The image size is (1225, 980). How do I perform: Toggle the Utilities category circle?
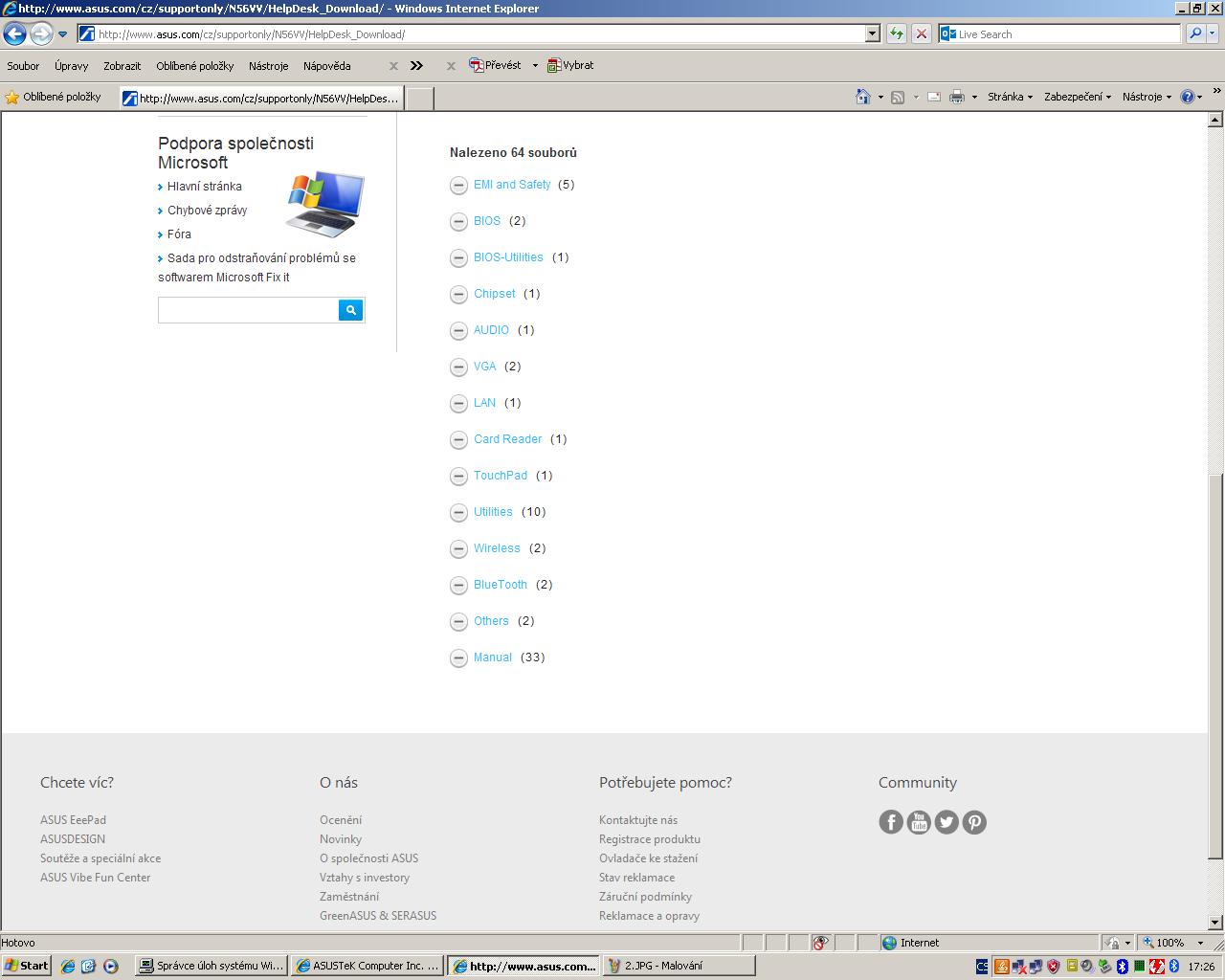point(458,513)
